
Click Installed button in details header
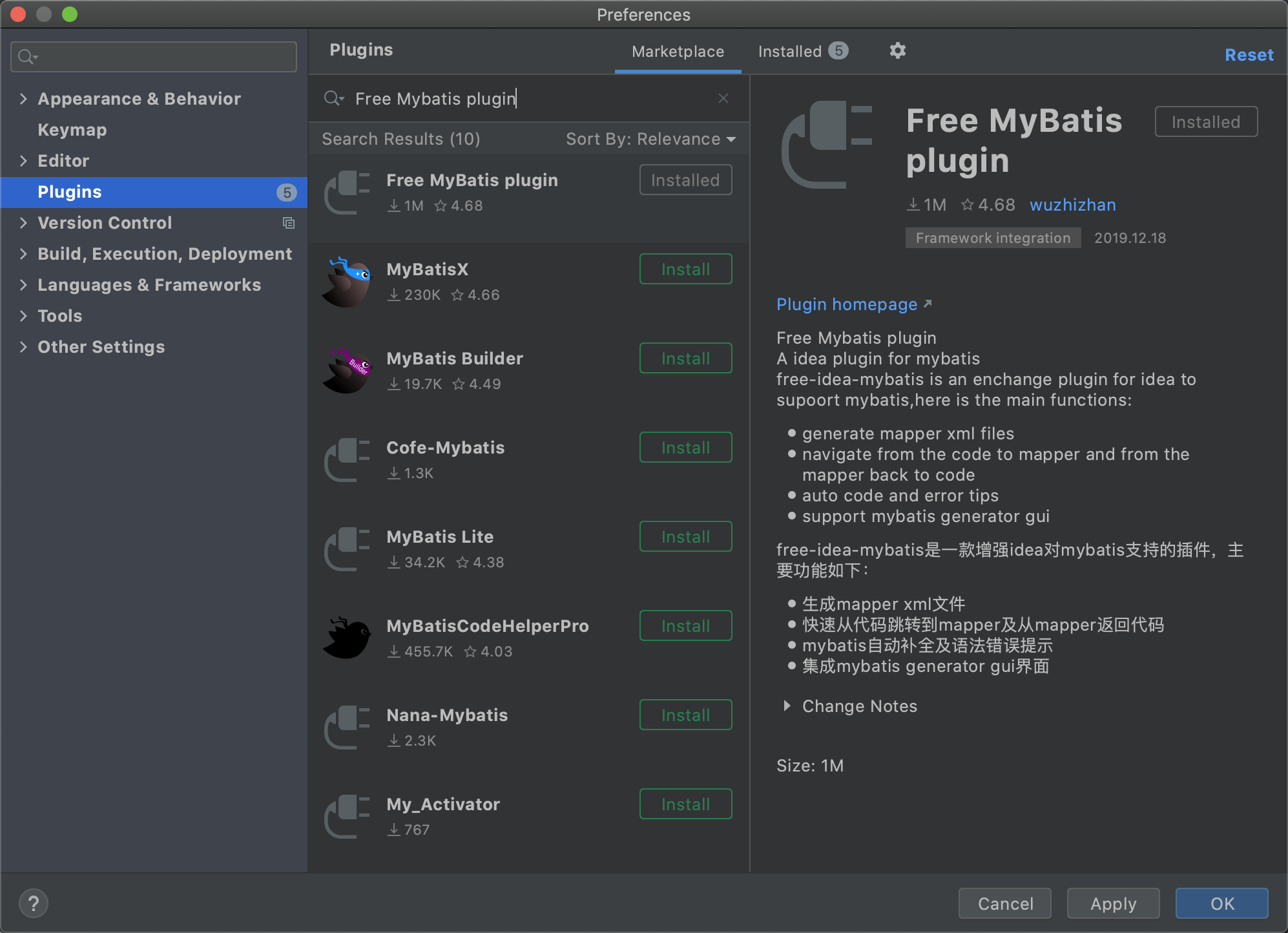point(1206,121)
